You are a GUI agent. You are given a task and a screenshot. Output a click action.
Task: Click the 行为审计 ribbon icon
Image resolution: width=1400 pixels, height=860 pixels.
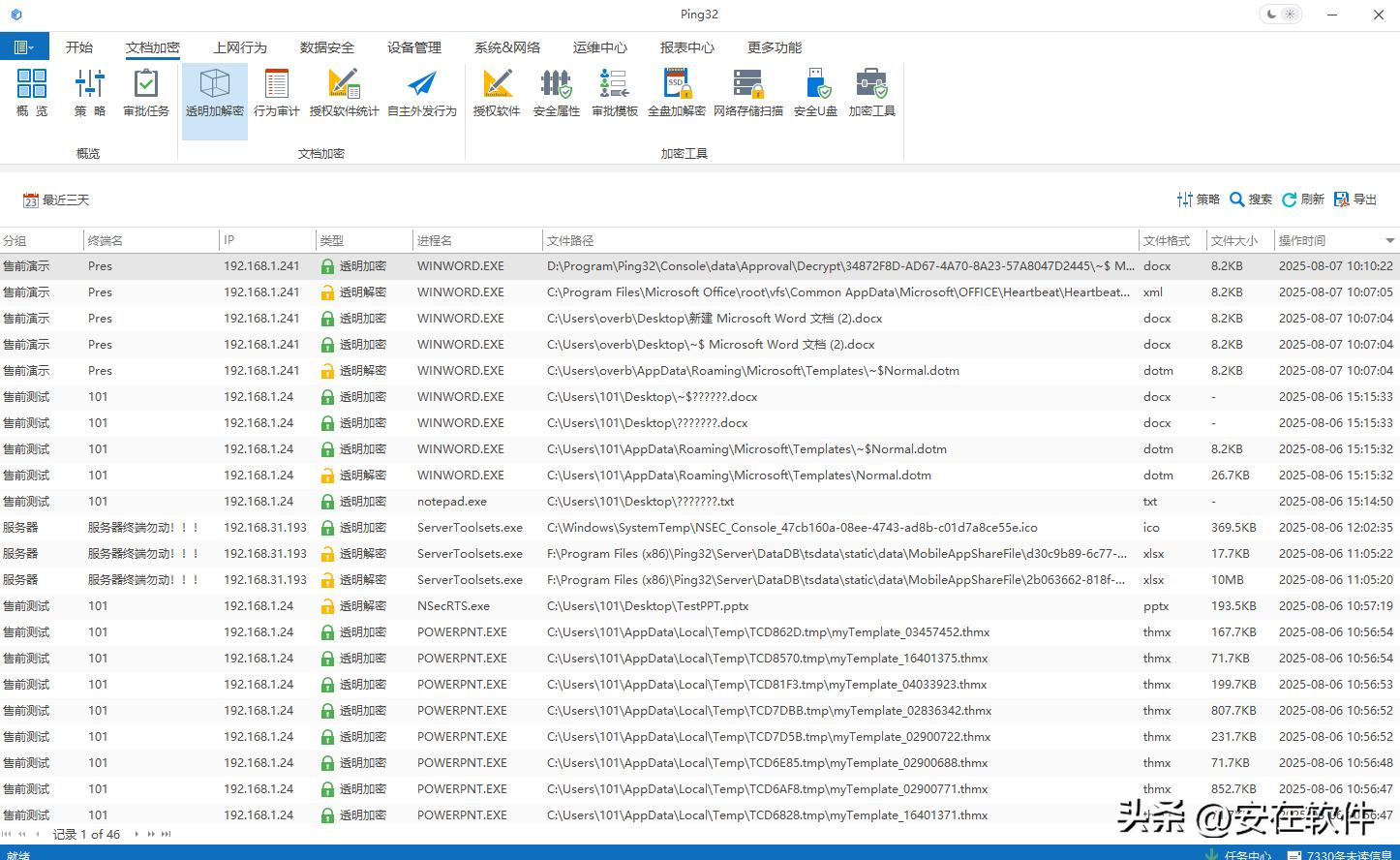tap(276, 94)
